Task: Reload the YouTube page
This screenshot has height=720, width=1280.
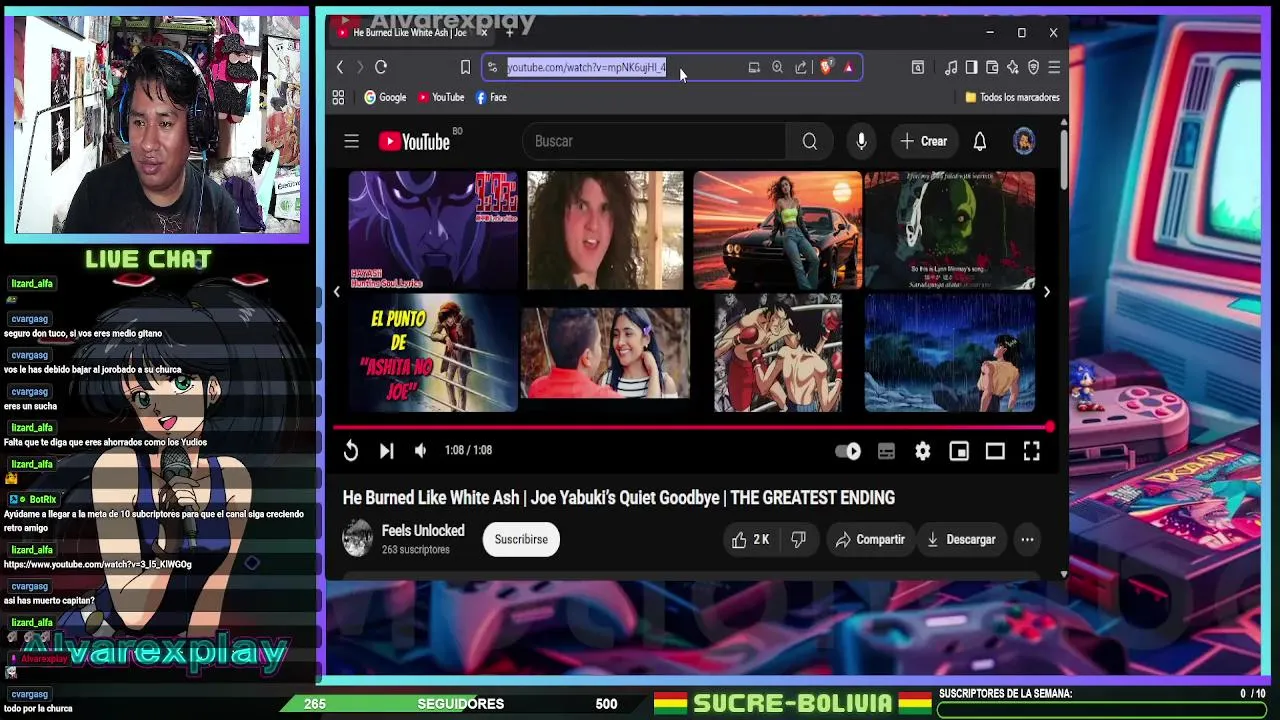Action: 381,67
